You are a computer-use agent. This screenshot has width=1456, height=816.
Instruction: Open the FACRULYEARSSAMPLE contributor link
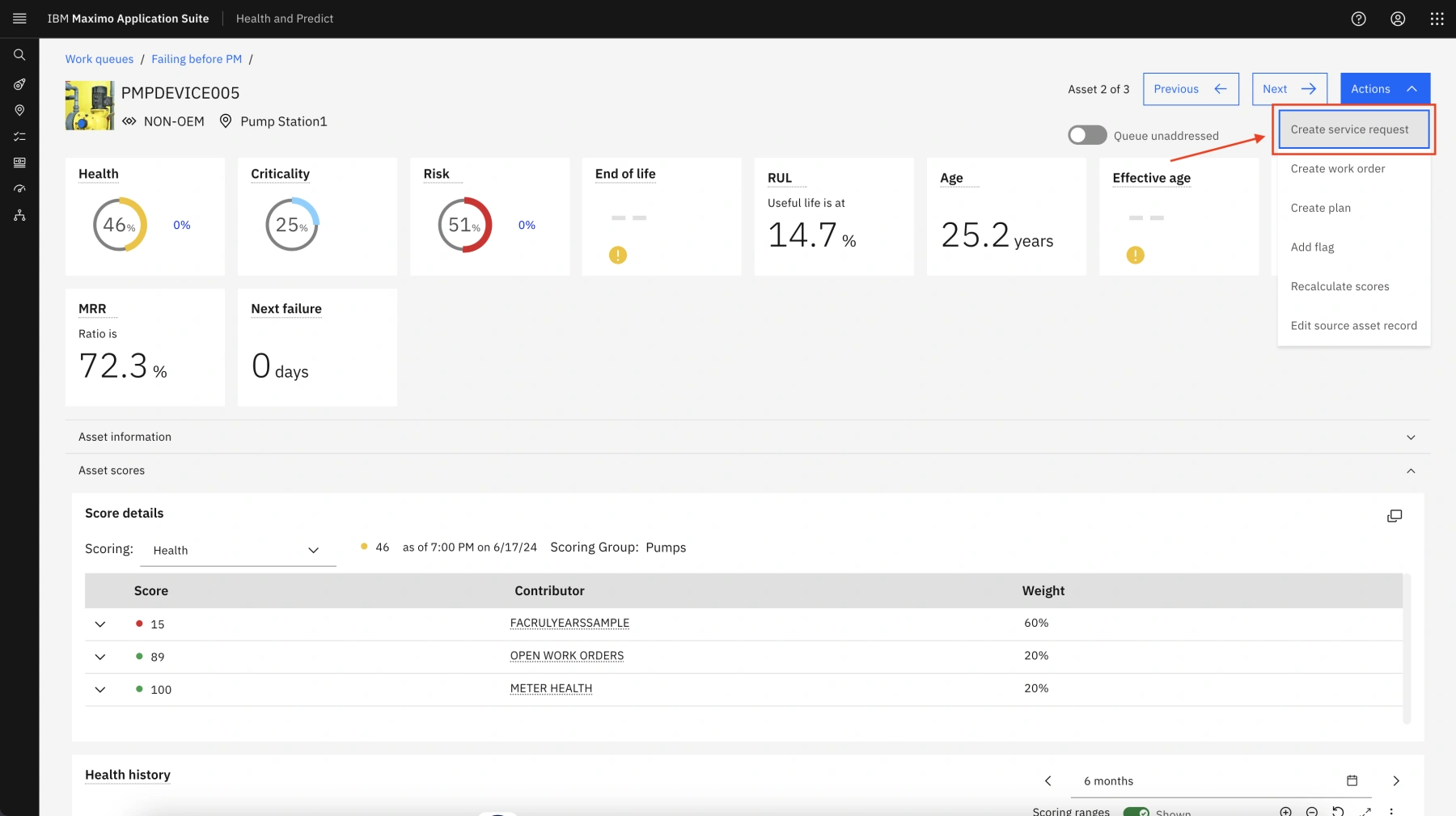click(x=569, y=623)
